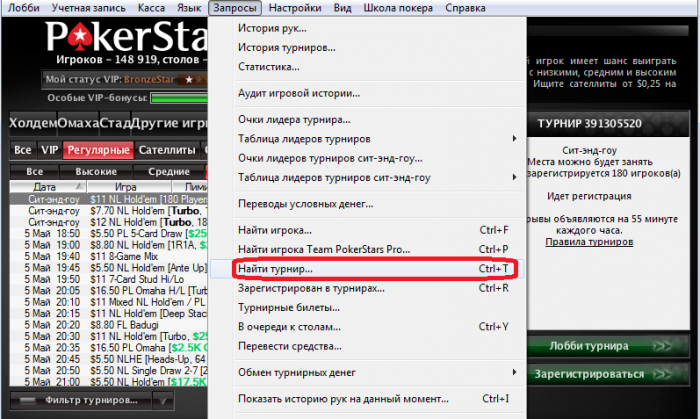Select Найти игрока... entry
The image size is (700, 419).
click(367, 230)
